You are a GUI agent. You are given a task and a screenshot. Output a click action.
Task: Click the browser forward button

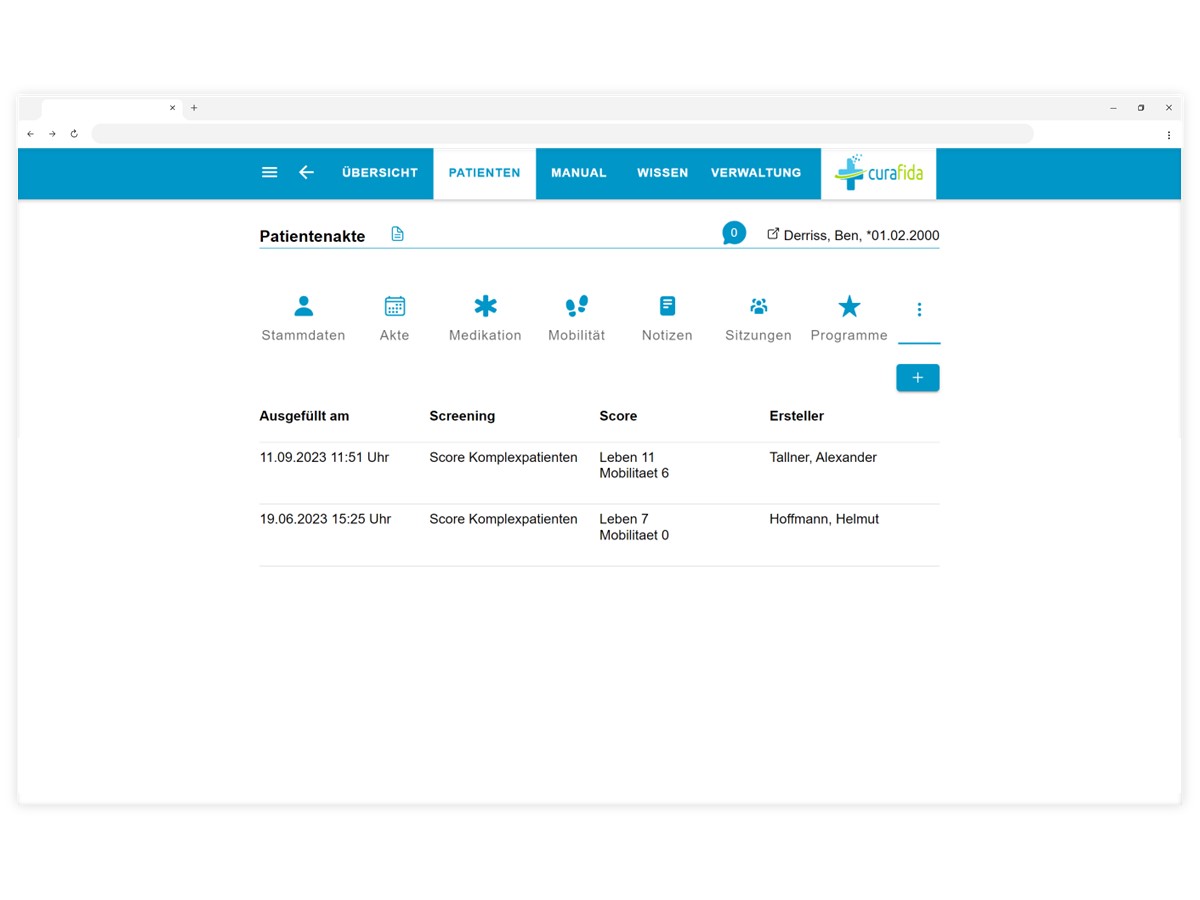(52, 134)
